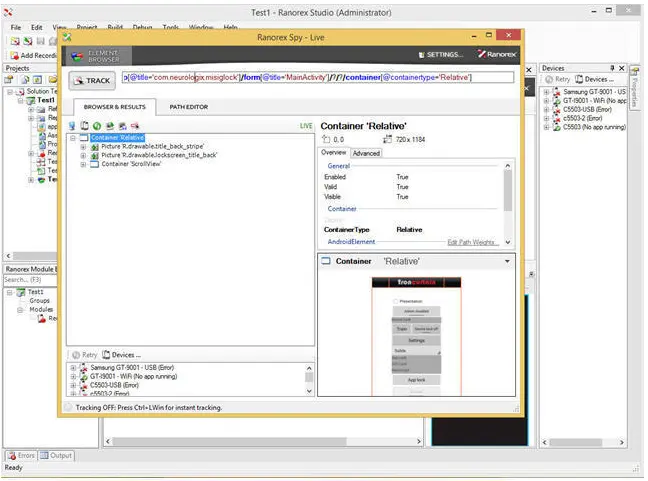Collapse Modules node in Module Browser

click(20, 310)
